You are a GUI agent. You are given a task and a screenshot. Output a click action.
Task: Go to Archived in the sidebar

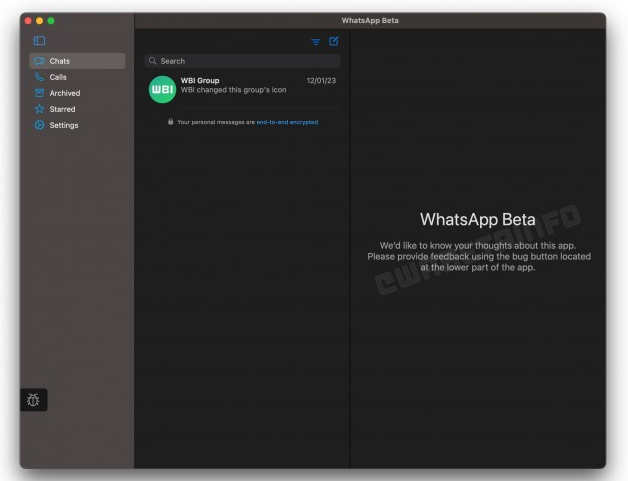[x=77, y=93]
